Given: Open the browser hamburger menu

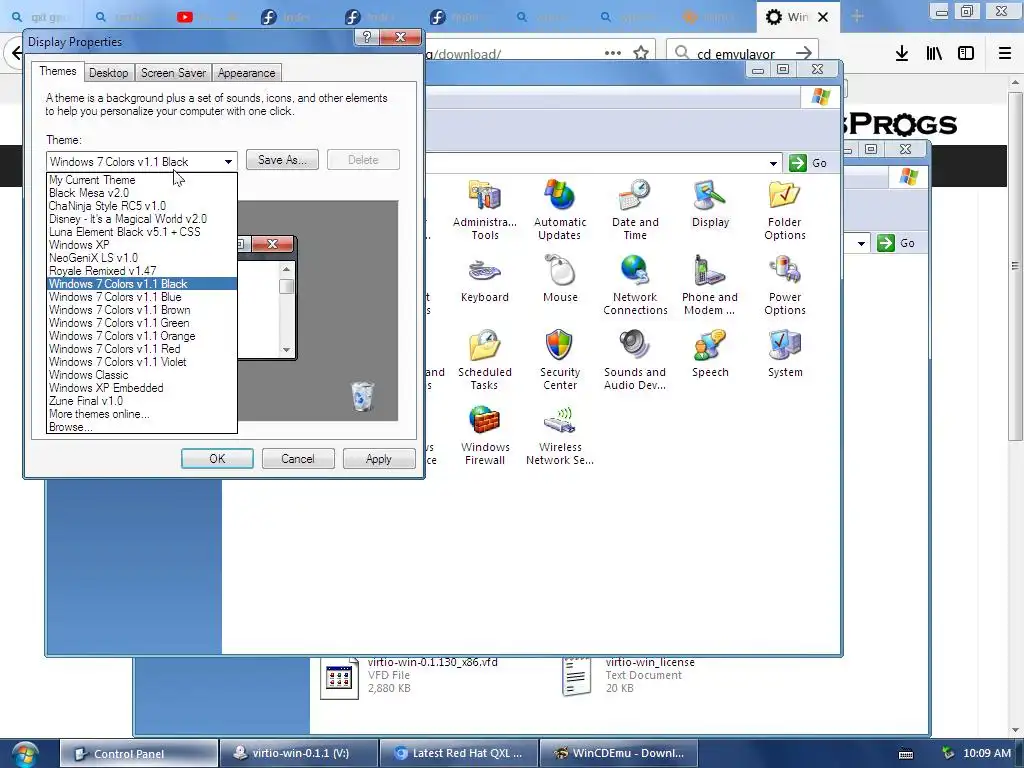Looking at the screenshot, I should (1005, 54).
